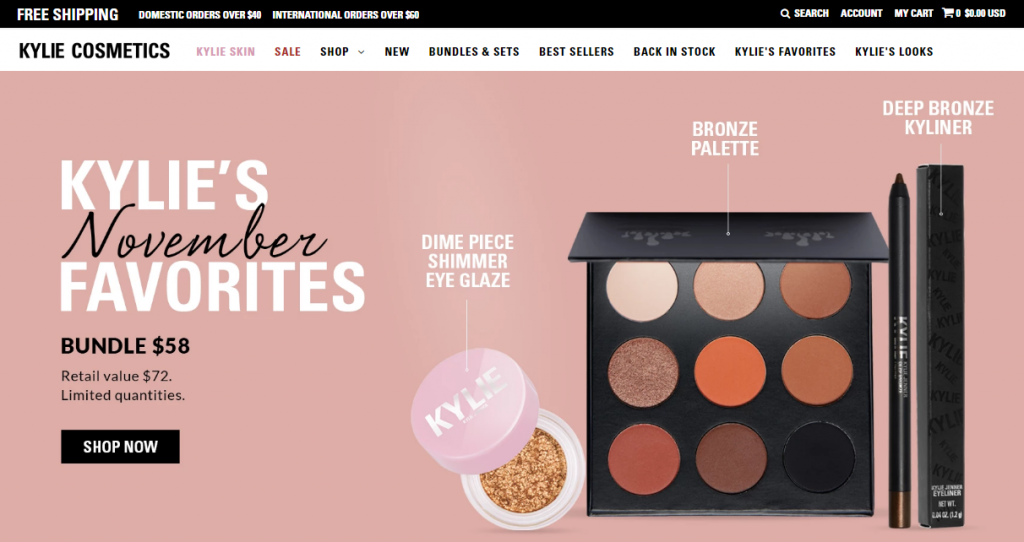1024x542 pixels.
Task: Open Kylie's Favorites navigation link
Action: (785, 52)
